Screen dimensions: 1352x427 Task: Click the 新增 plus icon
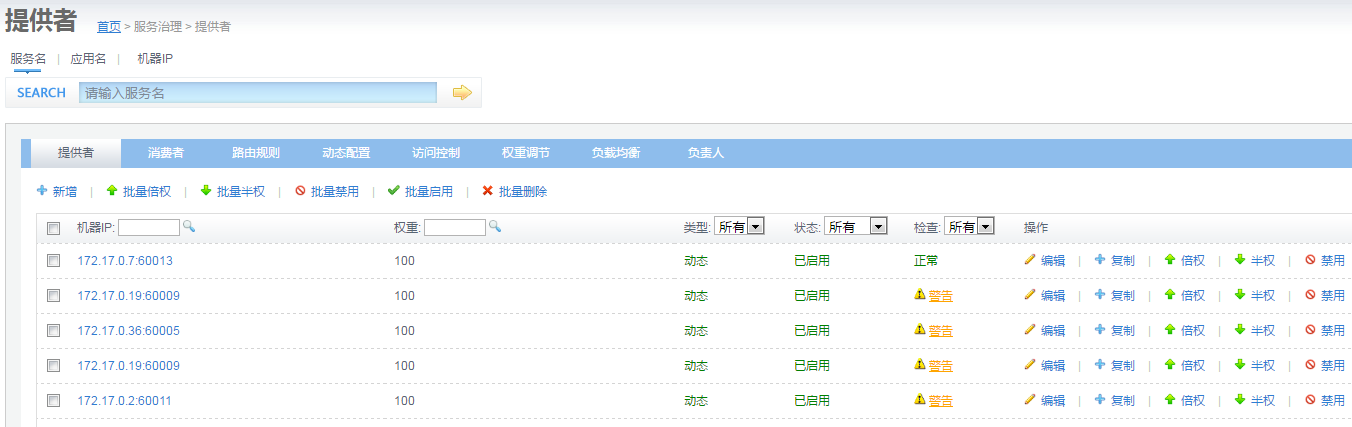coord(42,191)
